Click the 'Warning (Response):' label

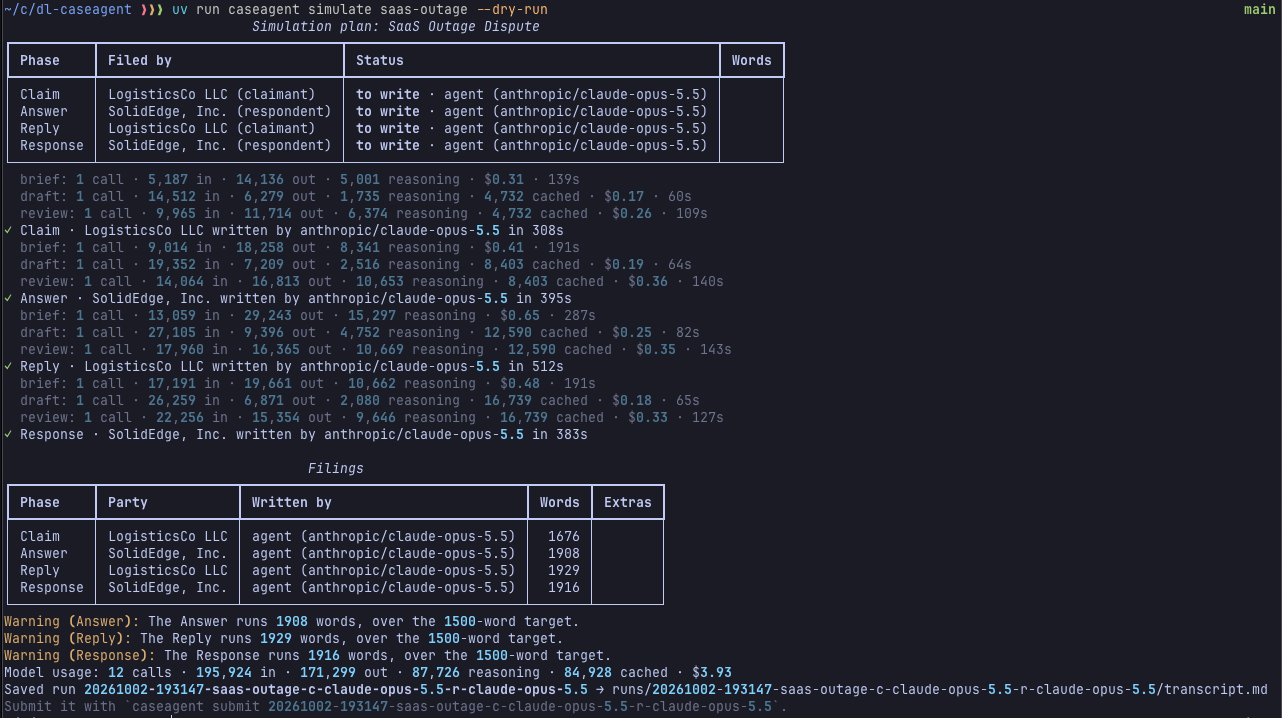coord(80,655)
